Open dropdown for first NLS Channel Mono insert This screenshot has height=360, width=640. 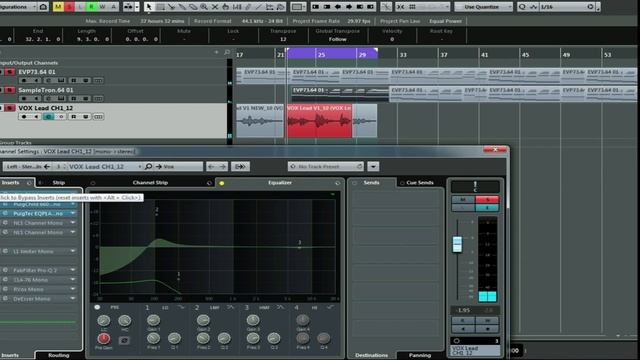73,223
